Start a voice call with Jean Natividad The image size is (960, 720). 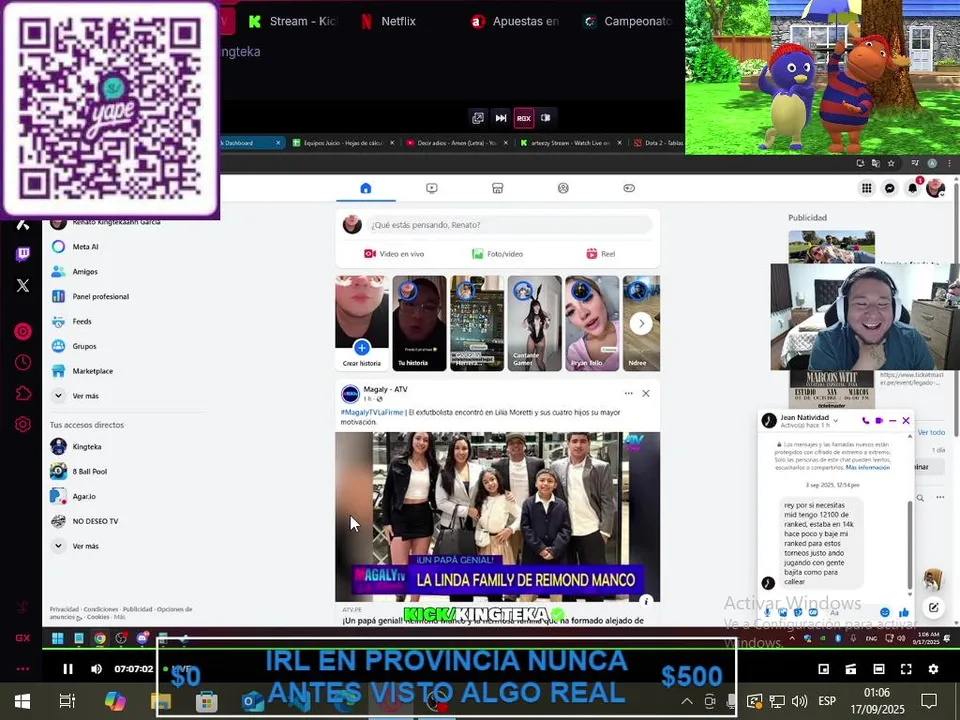pyautogui.click(x=865, y=421)
